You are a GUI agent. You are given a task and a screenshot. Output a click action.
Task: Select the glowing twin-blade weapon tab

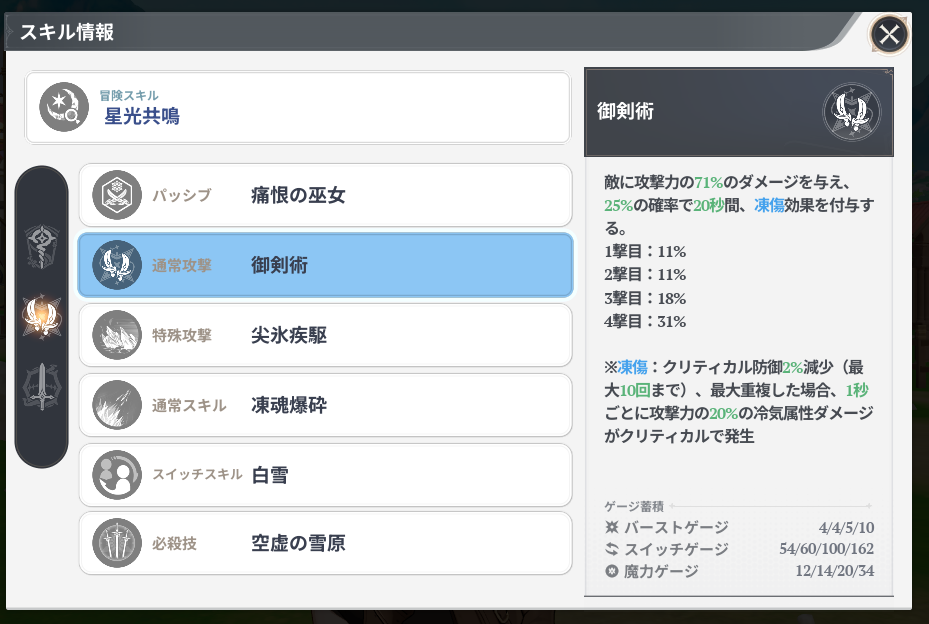pos(42,316)
